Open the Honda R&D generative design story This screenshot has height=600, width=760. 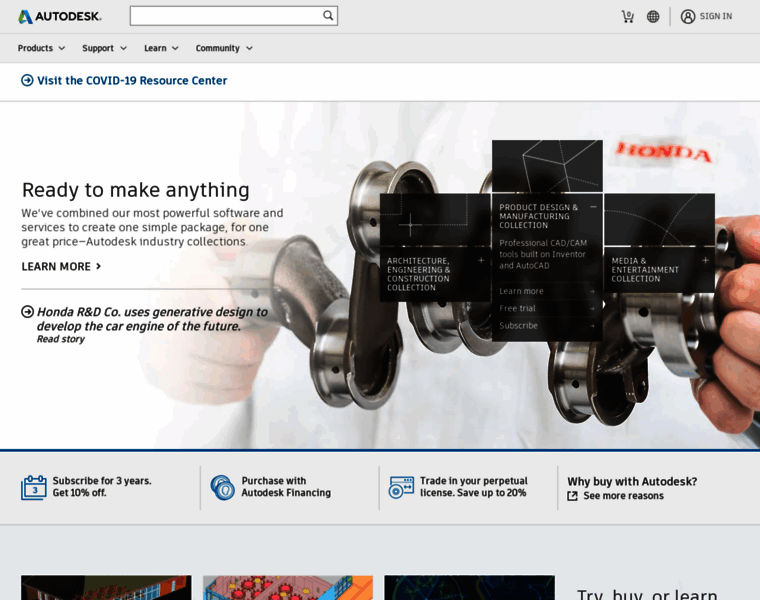[152, 319]
